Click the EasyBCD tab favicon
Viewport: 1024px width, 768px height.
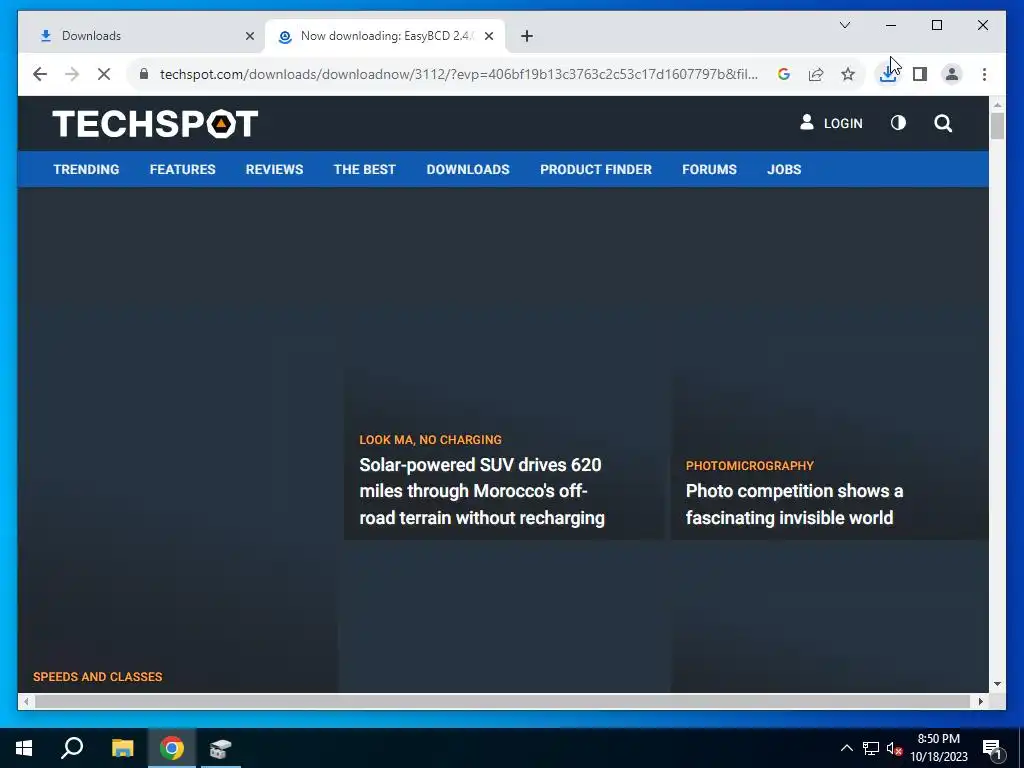(285, 37)
